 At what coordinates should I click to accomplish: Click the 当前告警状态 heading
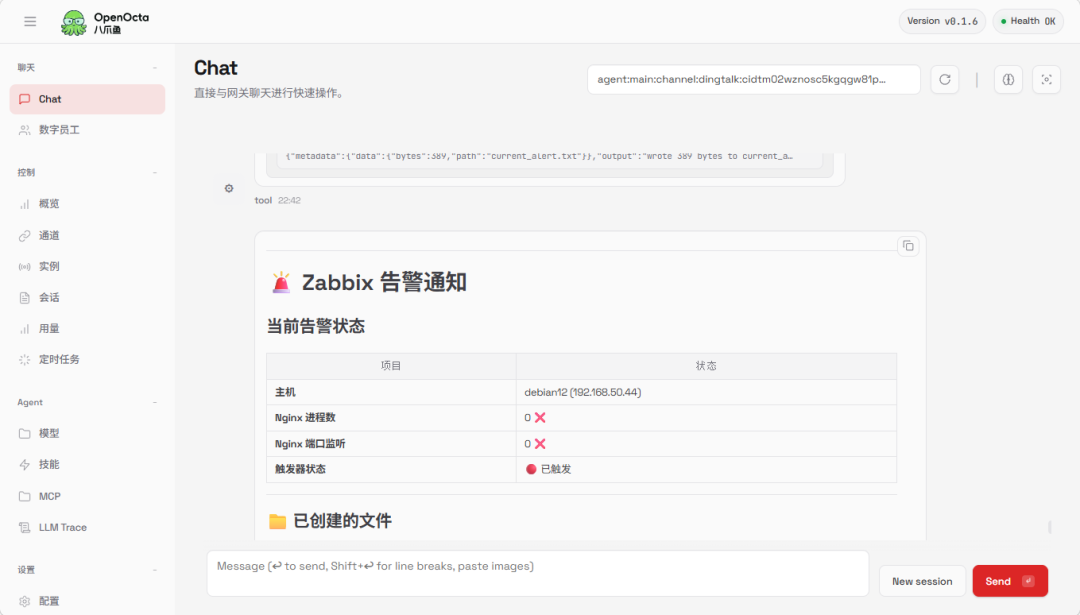point(315,326)
